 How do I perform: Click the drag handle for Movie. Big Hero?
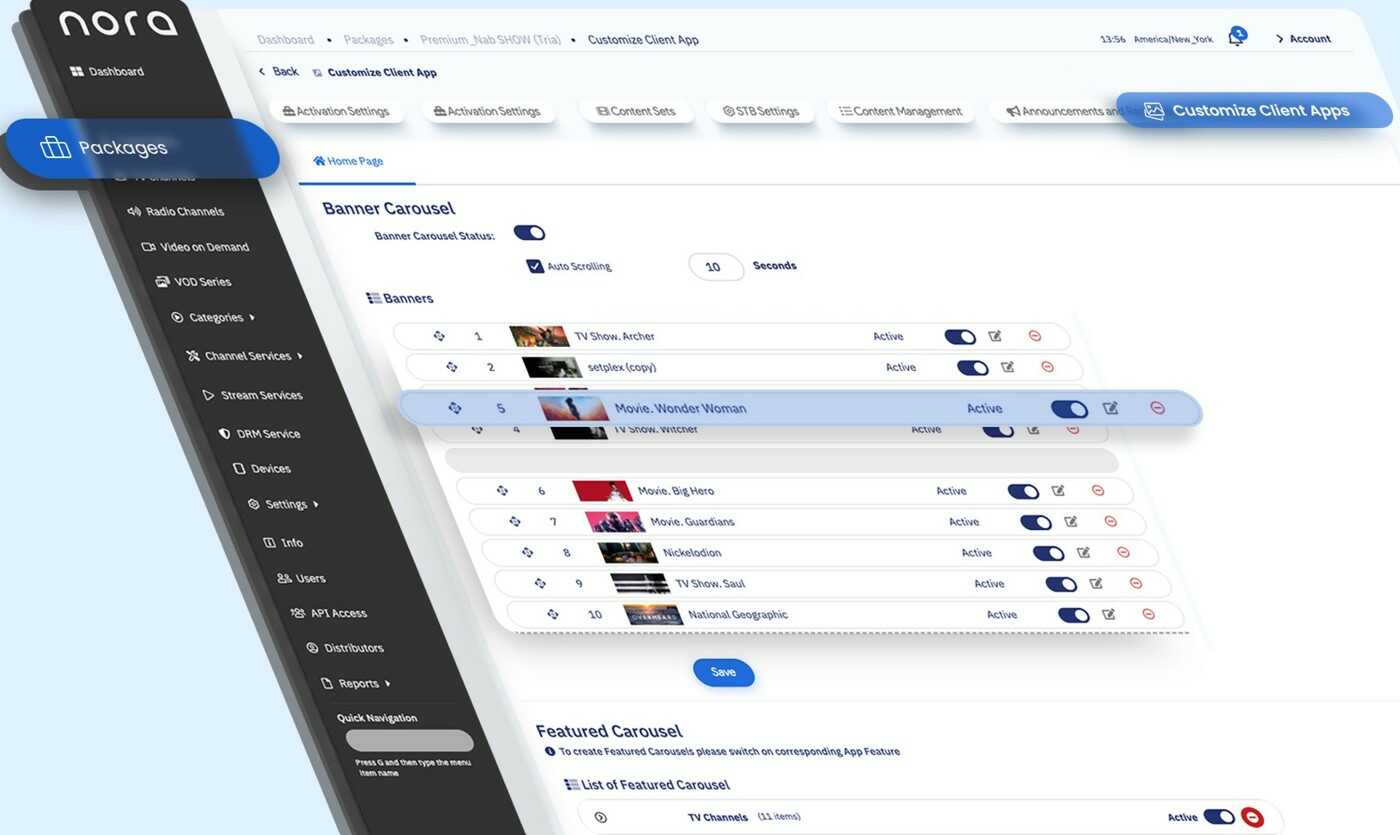pos(502,491)
